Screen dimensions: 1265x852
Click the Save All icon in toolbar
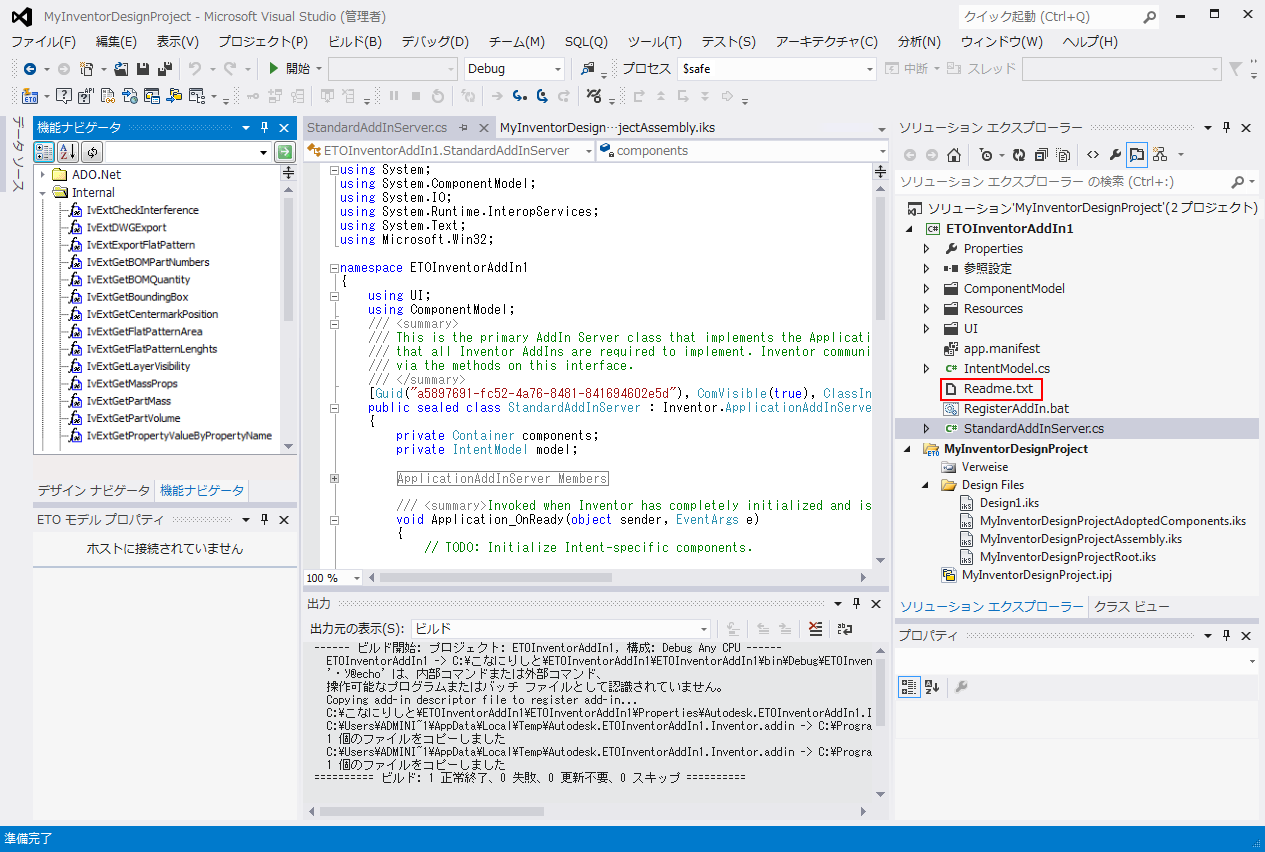[163, 69]
